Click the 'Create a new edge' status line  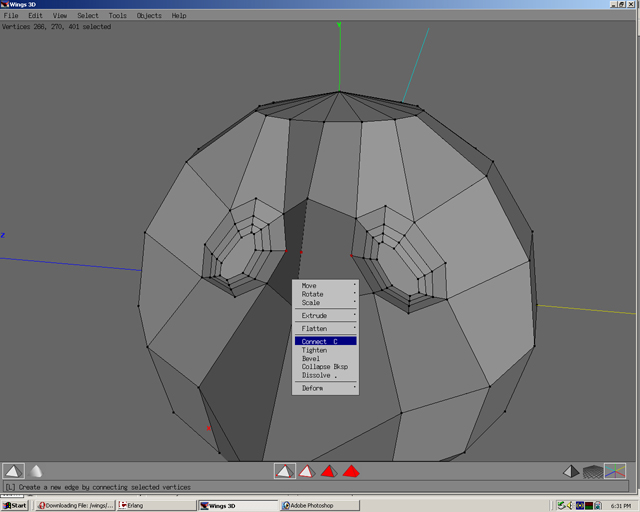(98, 487)
